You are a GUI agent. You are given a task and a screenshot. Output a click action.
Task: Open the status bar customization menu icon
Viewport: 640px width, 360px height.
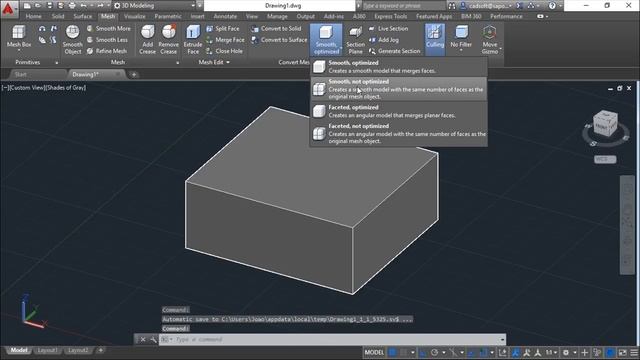pos(634,352)
